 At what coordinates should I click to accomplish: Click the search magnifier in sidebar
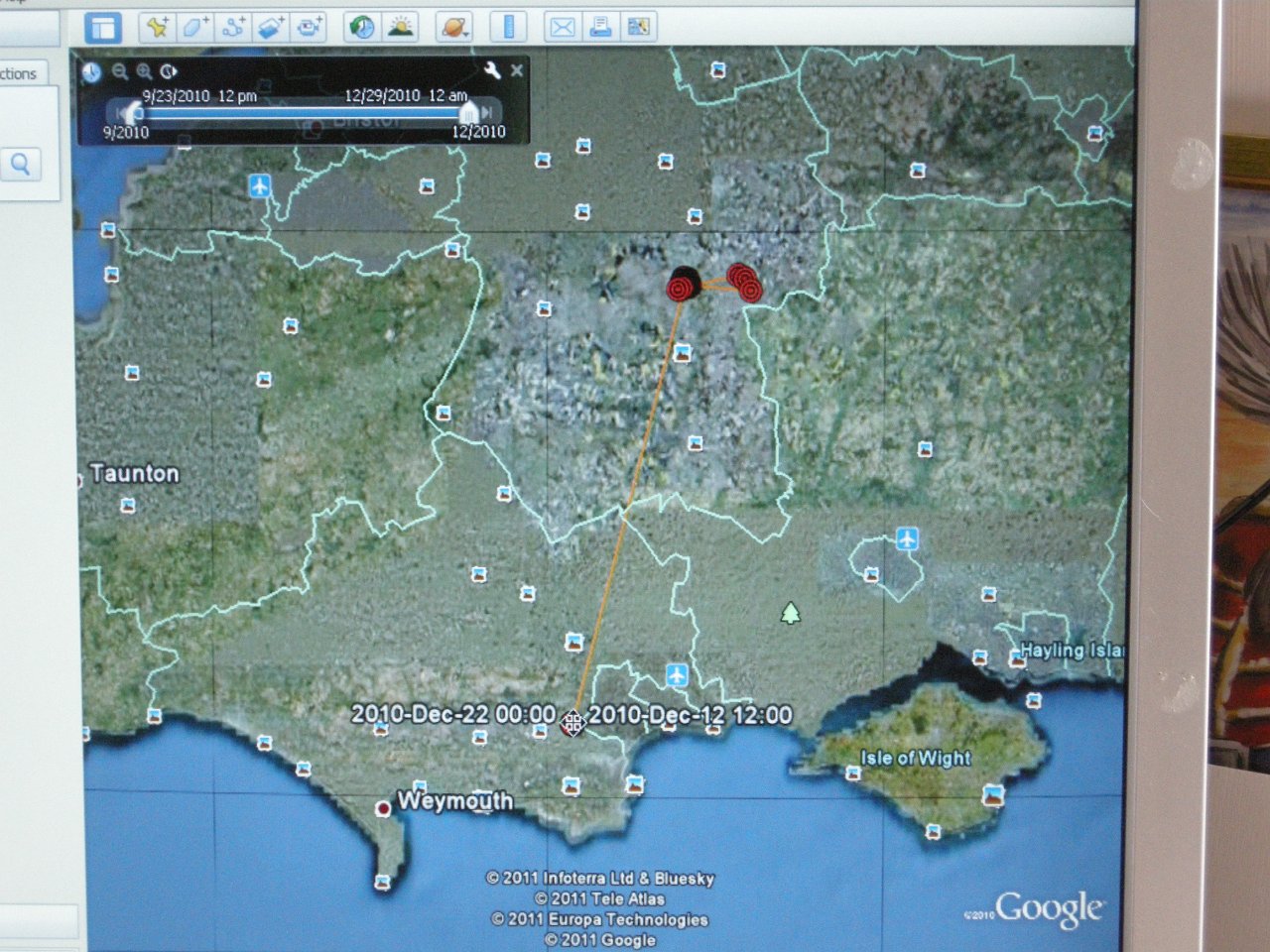tap(21, 165)
